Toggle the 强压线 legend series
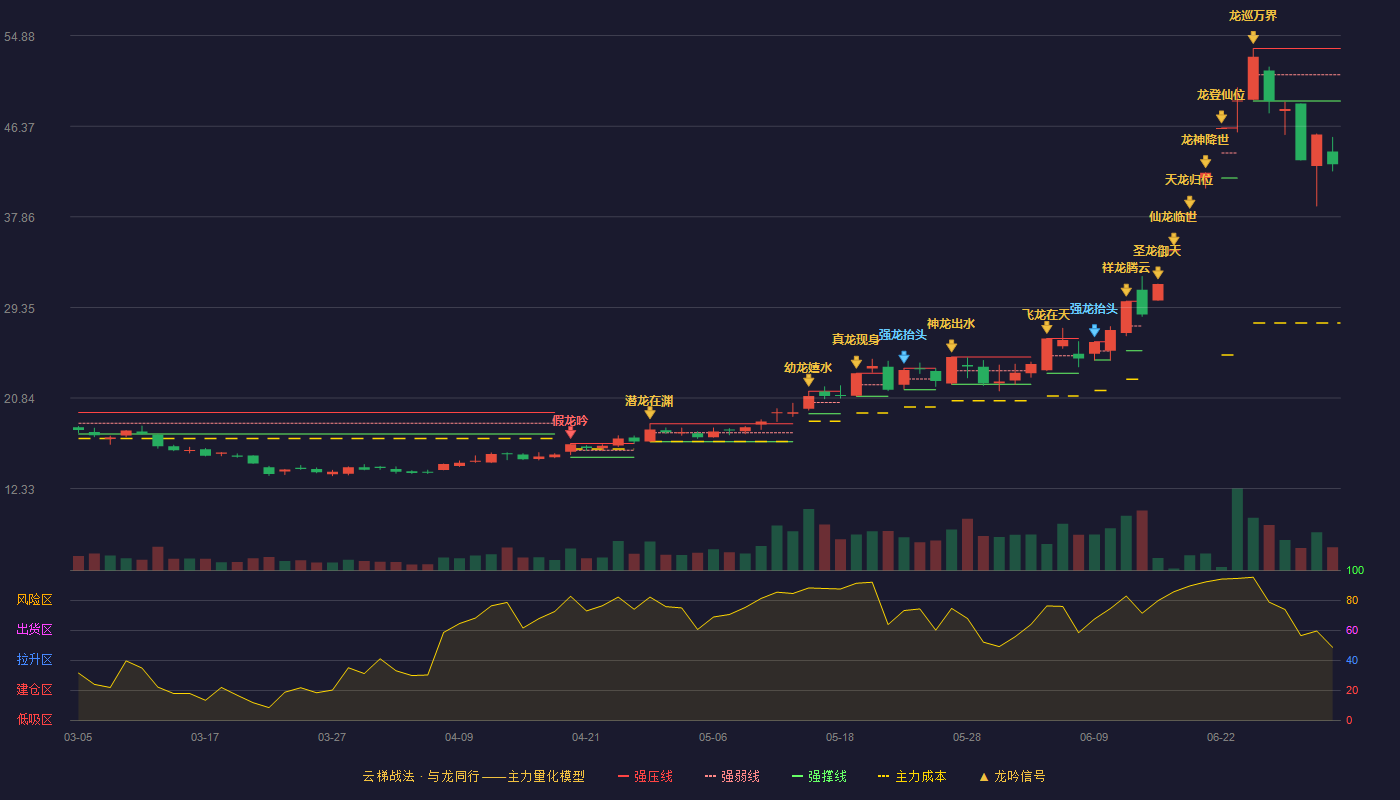 pyautogui.click(x=645, y=776)
